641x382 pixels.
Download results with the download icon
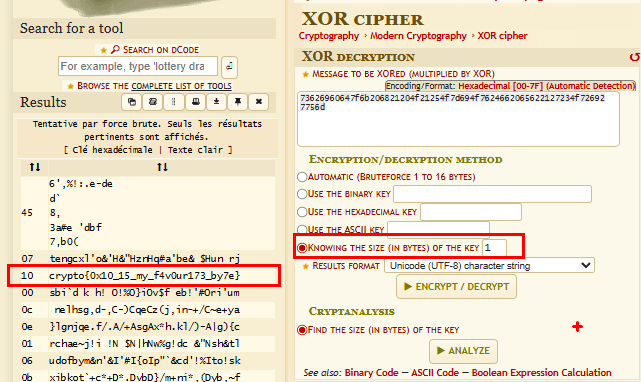click(x=217, y=102)
